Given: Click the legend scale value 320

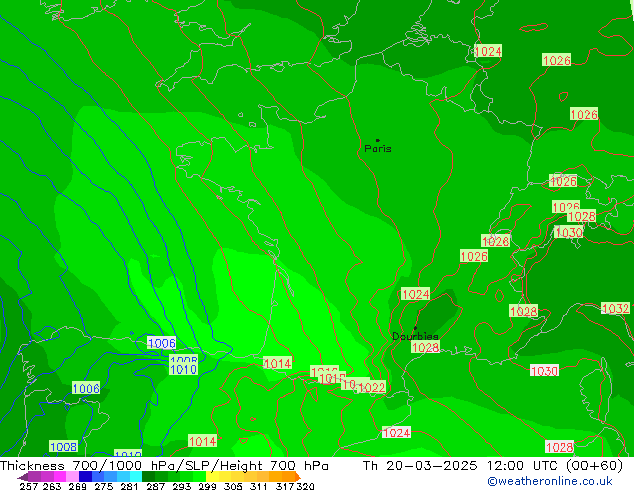Looking at the screenshot, I should click(305, 486).
